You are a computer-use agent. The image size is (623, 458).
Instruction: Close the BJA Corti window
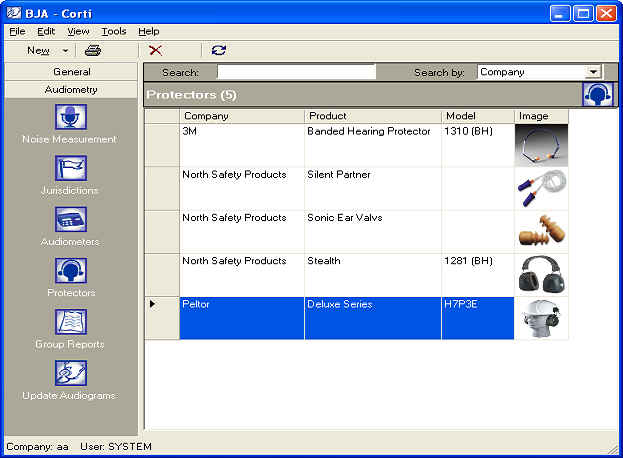coord(606,14)
